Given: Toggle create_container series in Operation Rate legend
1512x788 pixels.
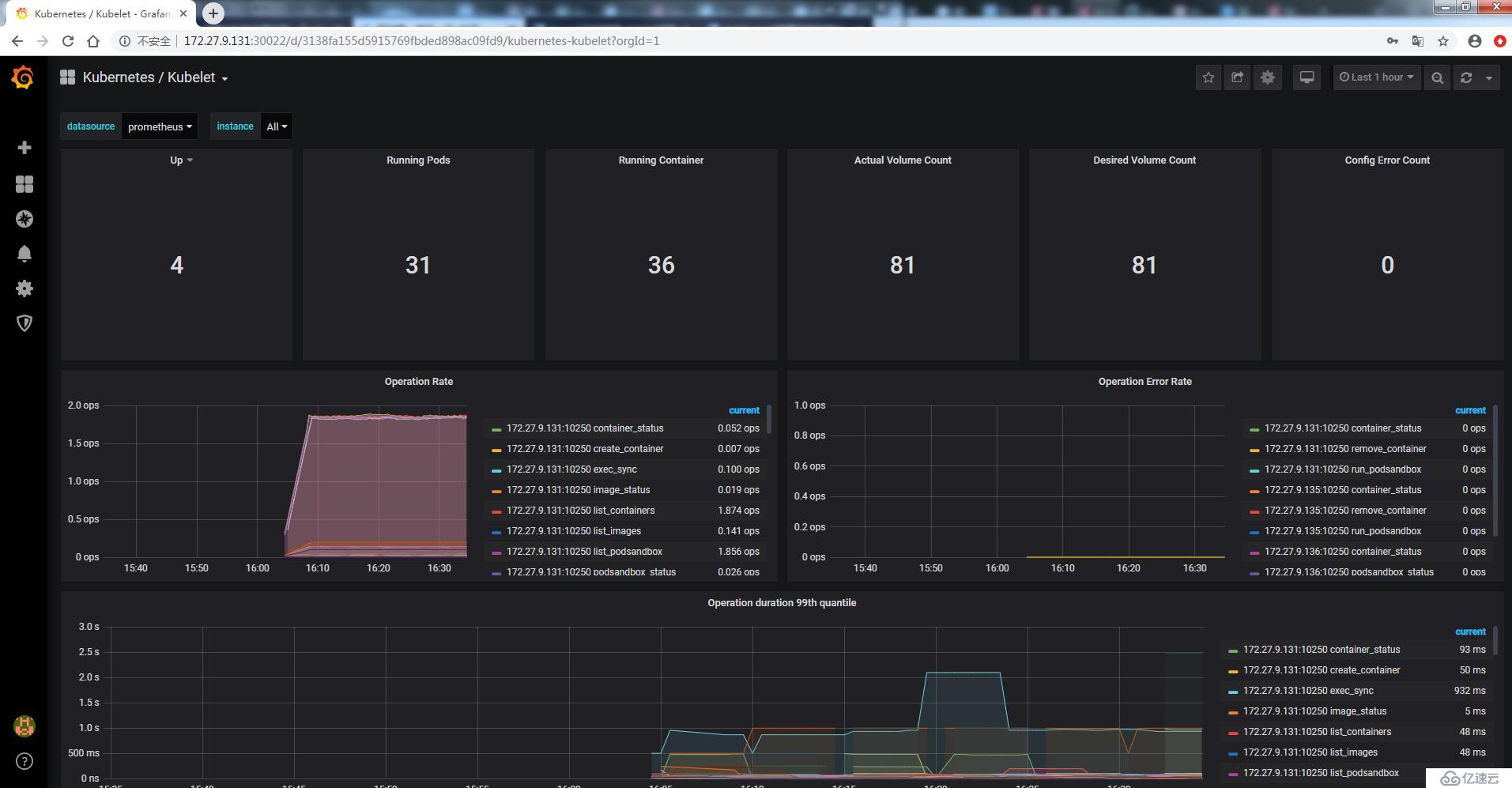Looking at the screenshot, I should click(585, 449).
